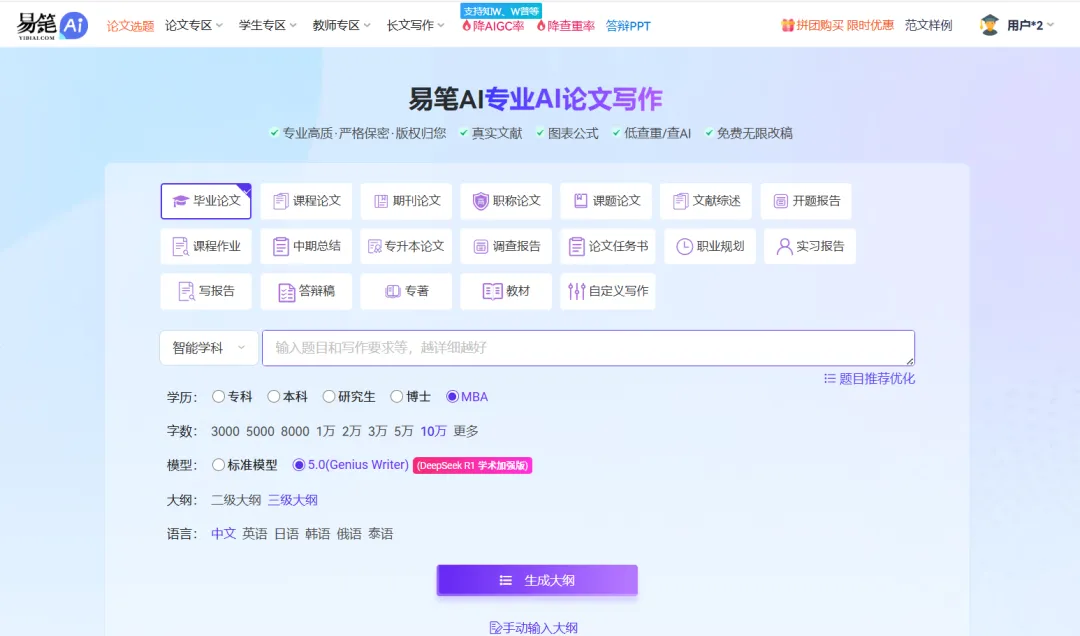Viewport: 1080px width, 636px height.
Task: Click 生成大纲 button
Action: (537, 580)
